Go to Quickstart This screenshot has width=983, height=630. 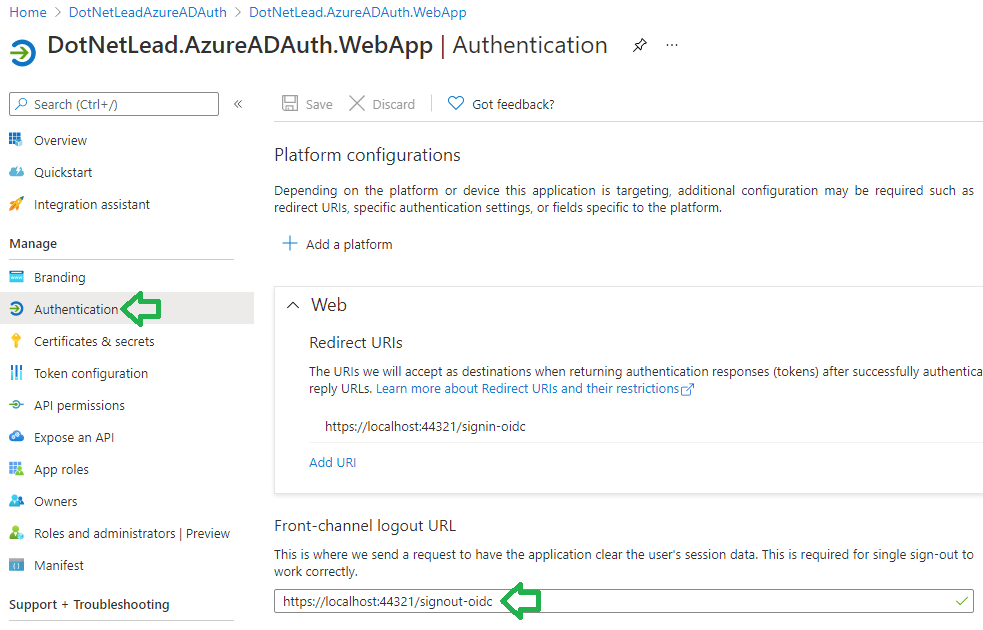(x=63, y=172)
